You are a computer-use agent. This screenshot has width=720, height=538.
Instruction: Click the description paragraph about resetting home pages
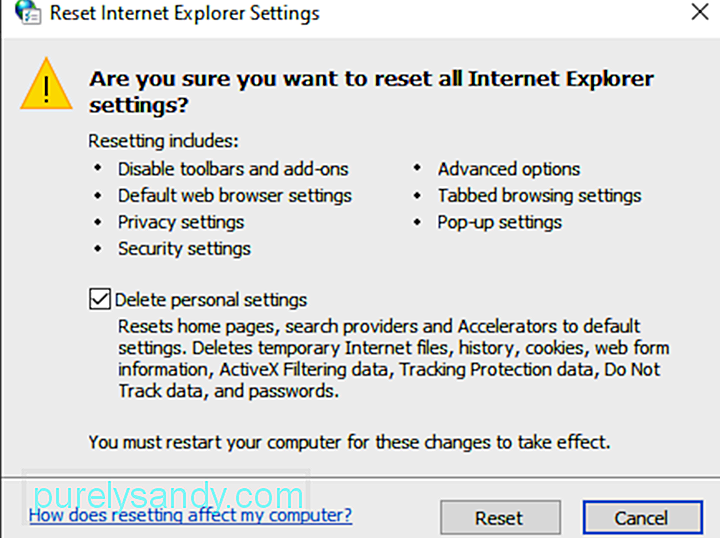(x=393, y=359)
